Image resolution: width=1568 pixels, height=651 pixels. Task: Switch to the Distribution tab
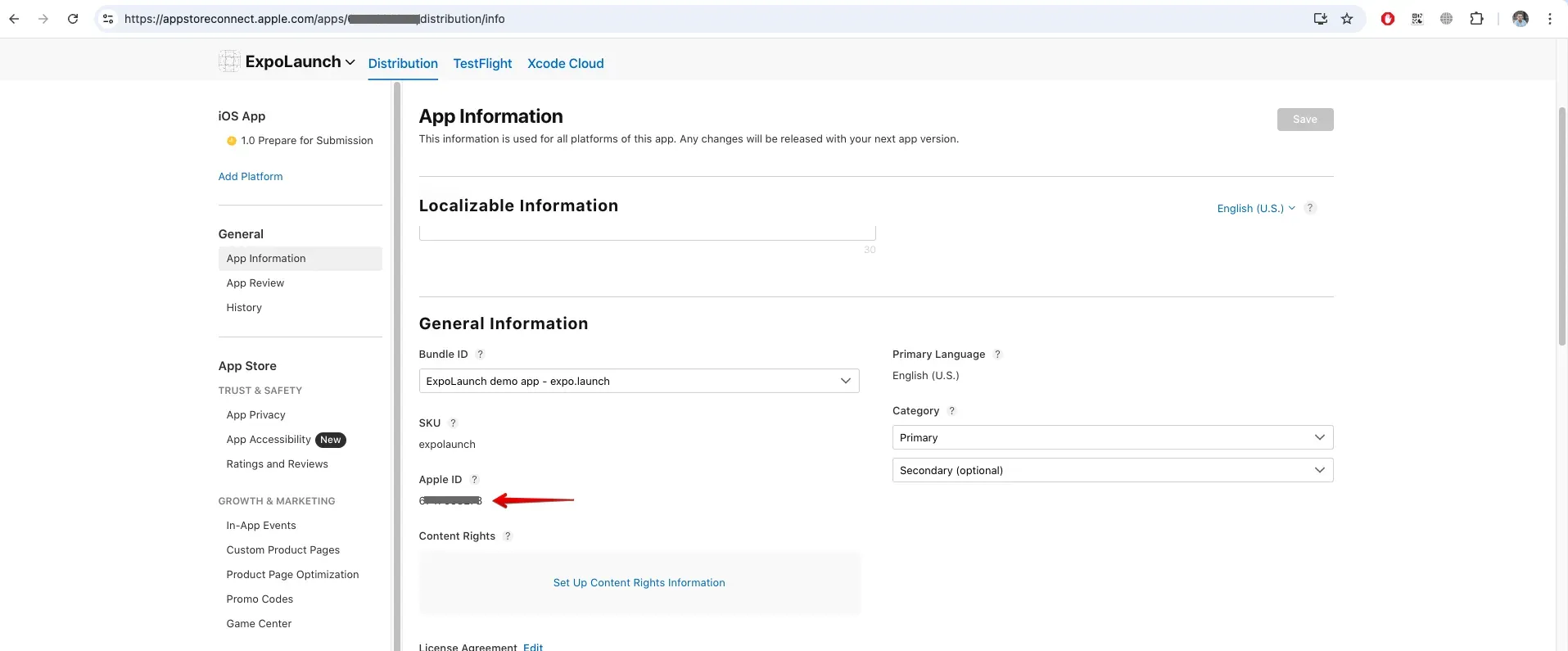click(x=403, y=63)
